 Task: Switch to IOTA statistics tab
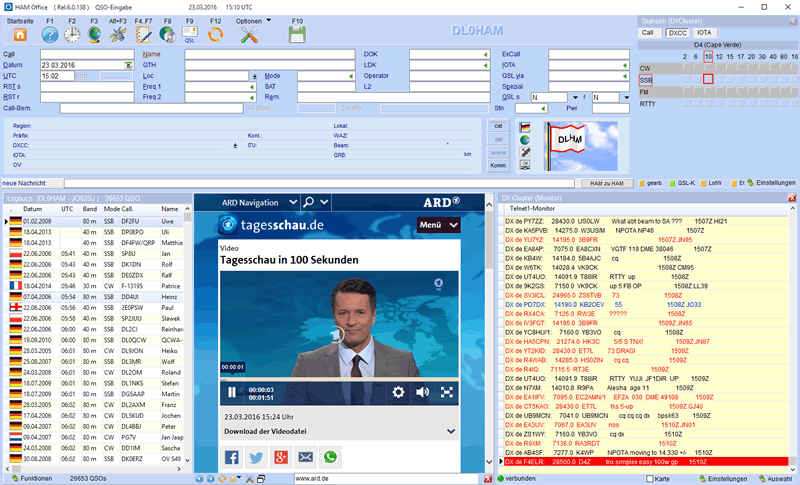coord(704,33)
